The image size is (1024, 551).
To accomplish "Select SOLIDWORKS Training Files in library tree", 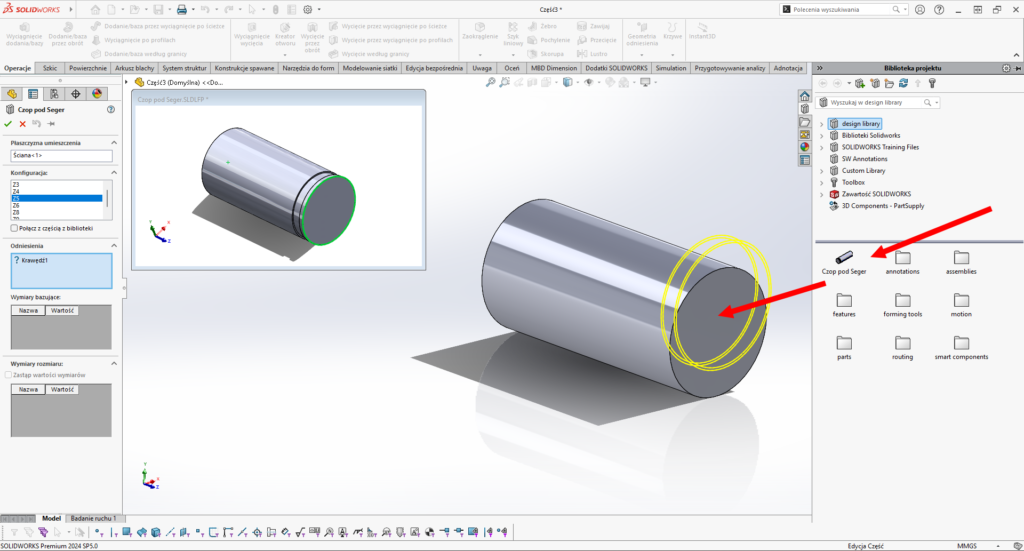I will 880,147.
